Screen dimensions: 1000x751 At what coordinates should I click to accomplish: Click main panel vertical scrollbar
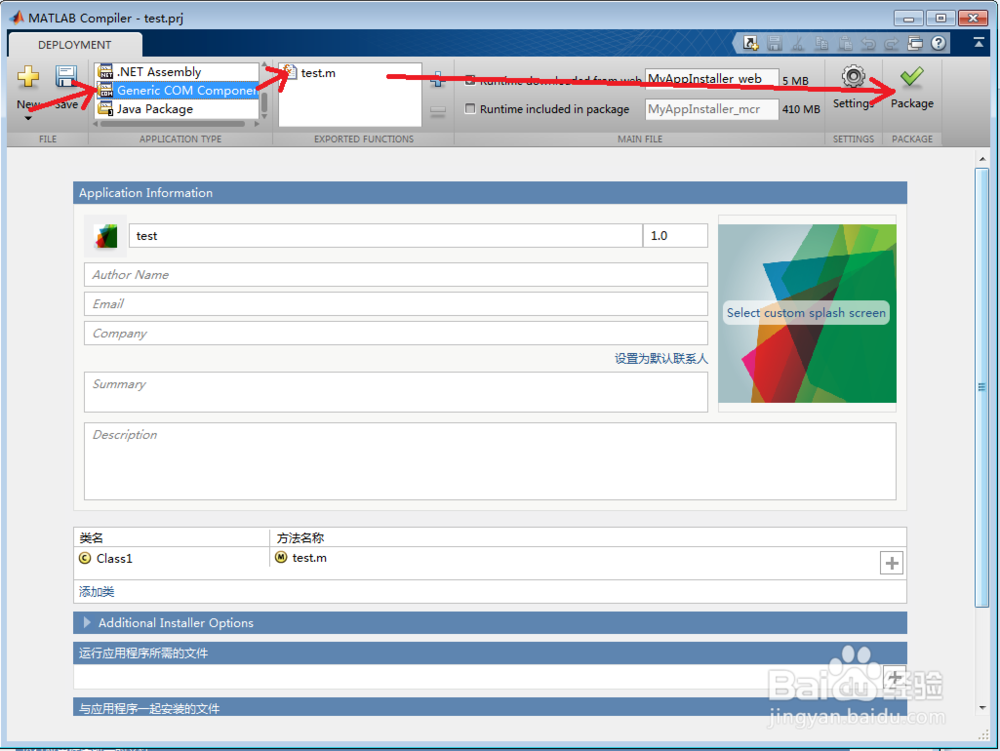[x=982, y=387]
